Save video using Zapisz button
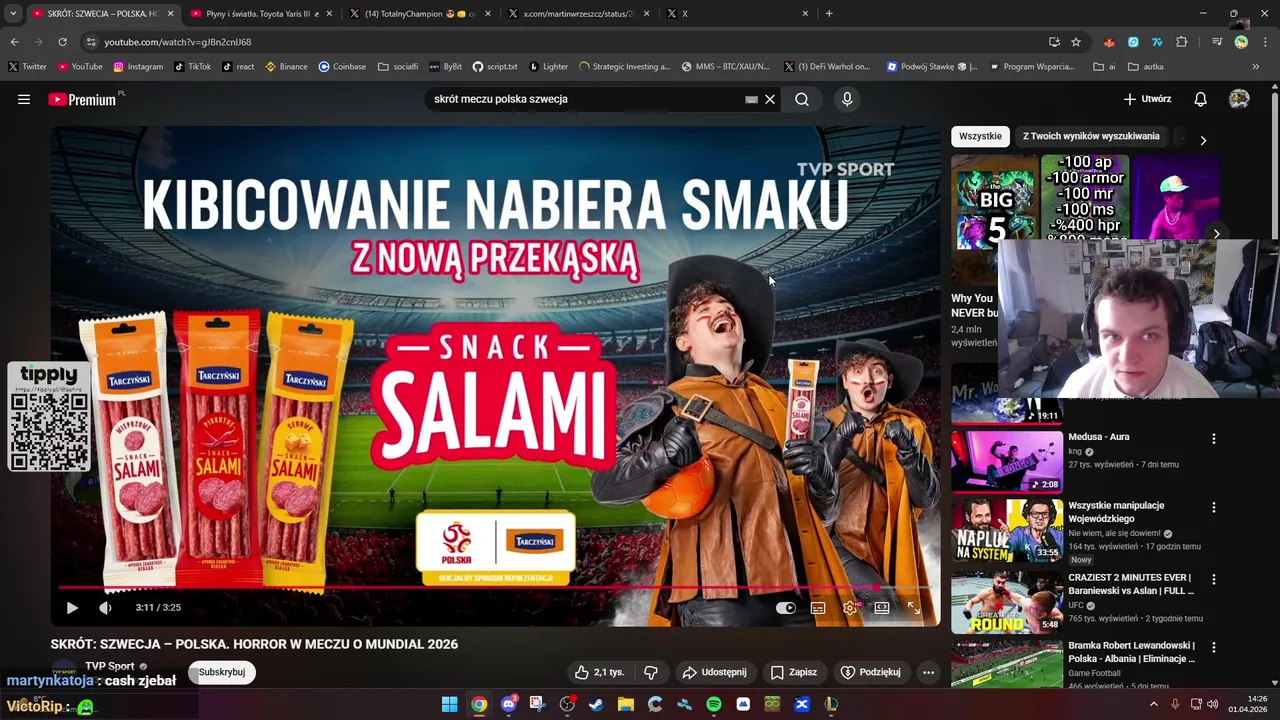The image size is (1280, 720). point(794,672)
